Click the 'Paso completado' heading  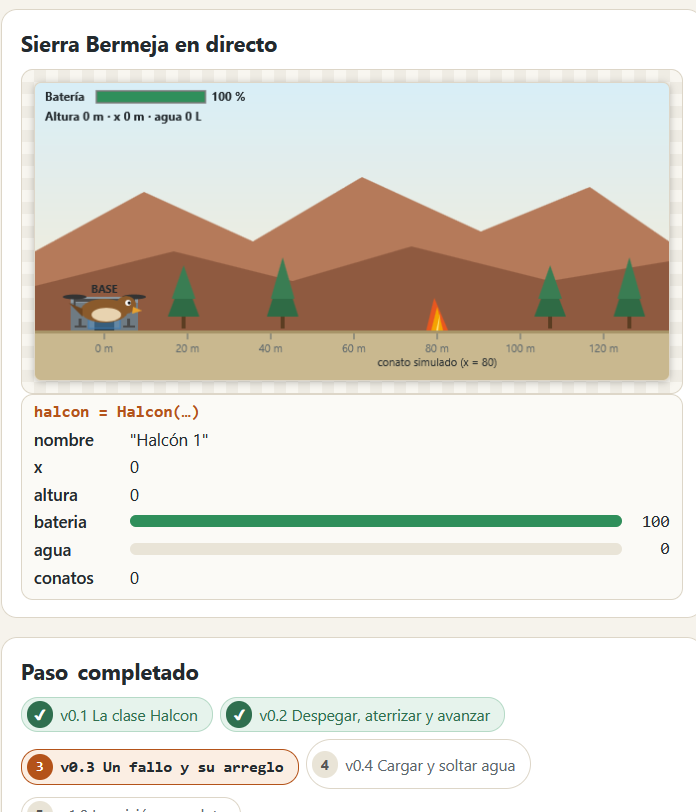pyautogui.click(x=110, y=672)
